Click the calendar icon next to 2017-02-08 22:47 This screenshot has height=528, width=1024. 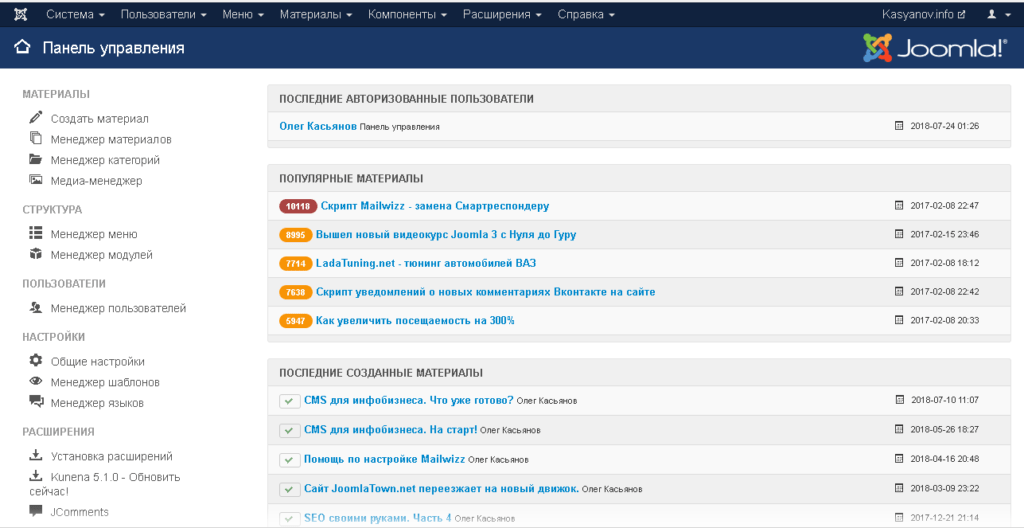[899, 205]
